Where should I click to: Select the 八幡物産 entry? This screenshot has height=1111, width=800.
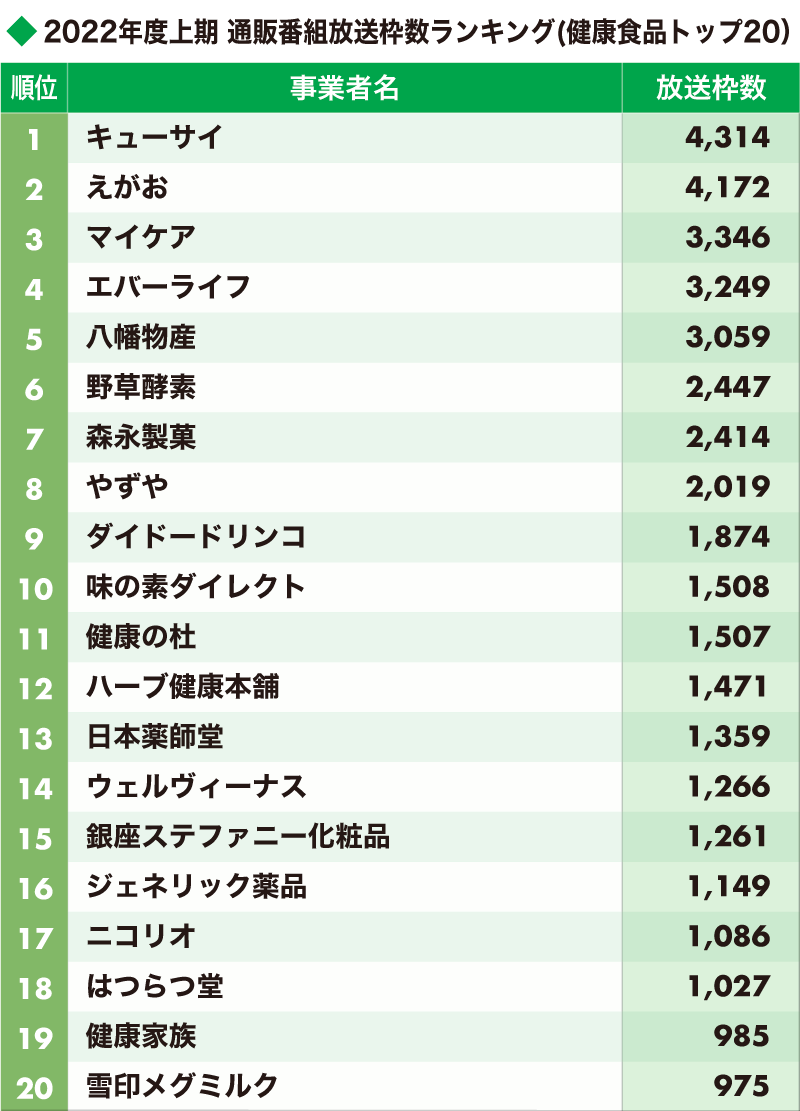click(x=141, y=337)
